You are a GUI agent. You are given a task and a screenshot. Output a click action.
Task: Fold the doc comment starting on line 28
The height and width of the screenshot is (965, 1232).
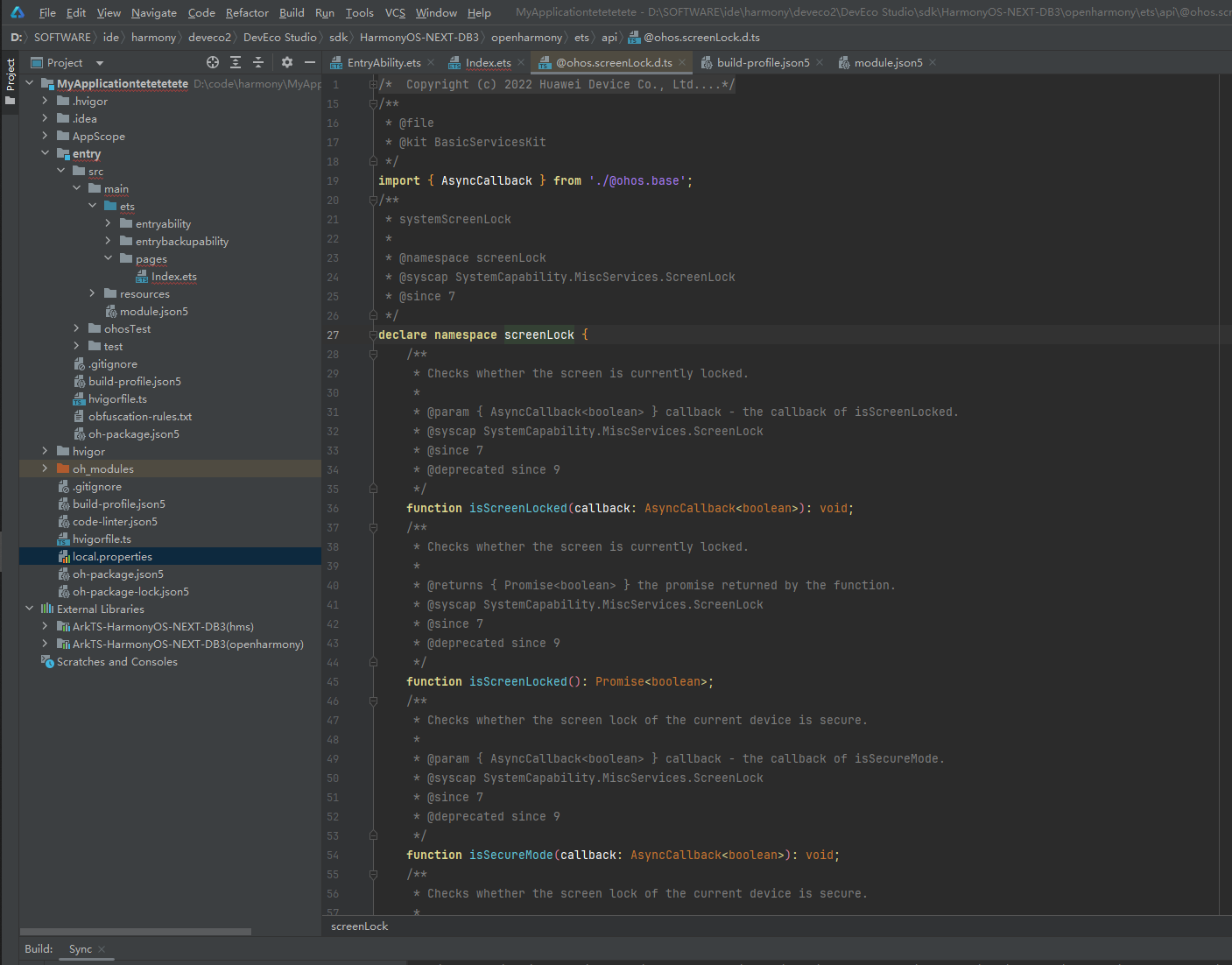point(373,355)
